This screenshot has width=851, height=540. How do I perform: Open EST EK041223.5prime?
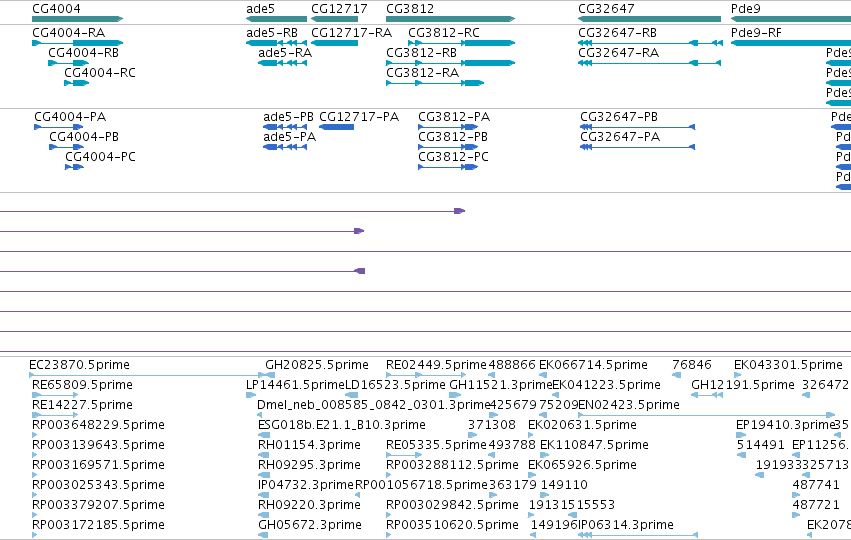click(606, 385)
